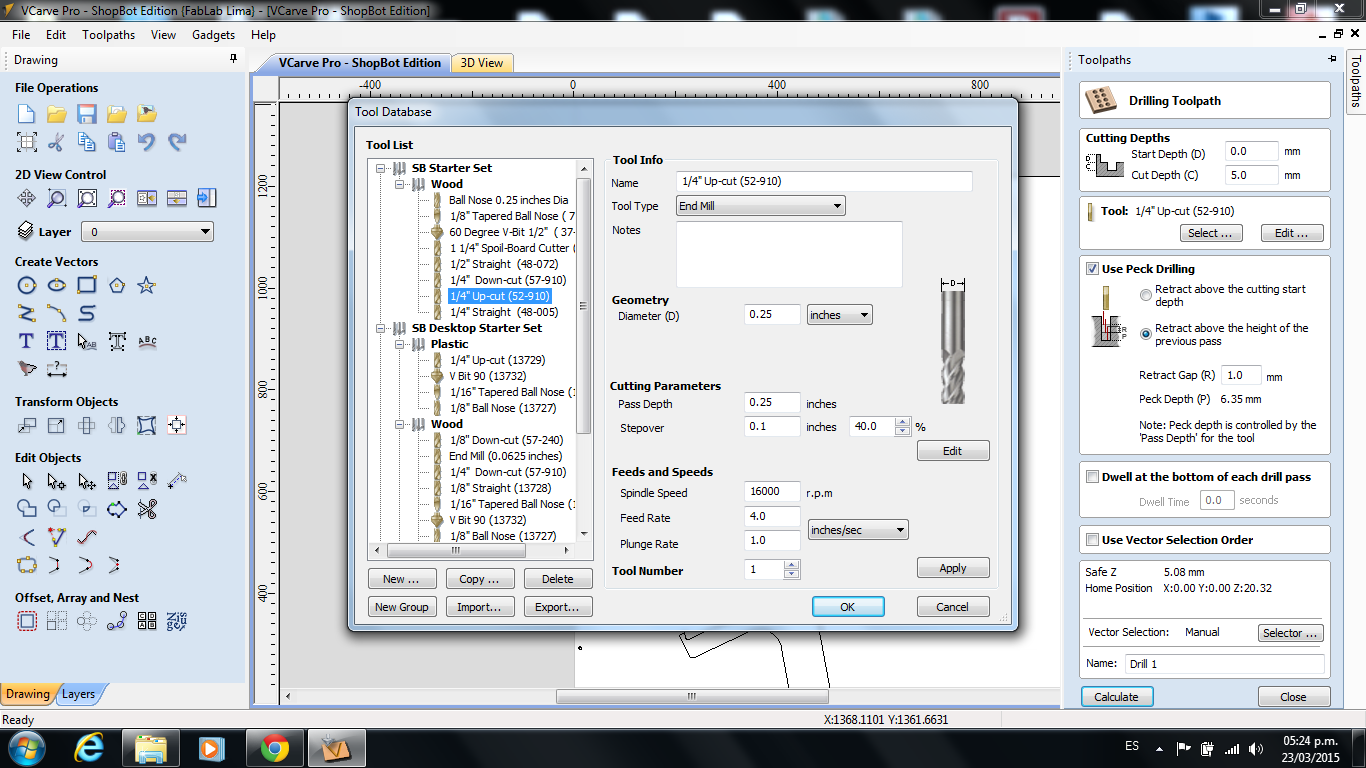Image resolution: width=1366 pixels, height=768 pixels.
Task: Open the Tool Type dropdown
Action: (x=760, y=206)
